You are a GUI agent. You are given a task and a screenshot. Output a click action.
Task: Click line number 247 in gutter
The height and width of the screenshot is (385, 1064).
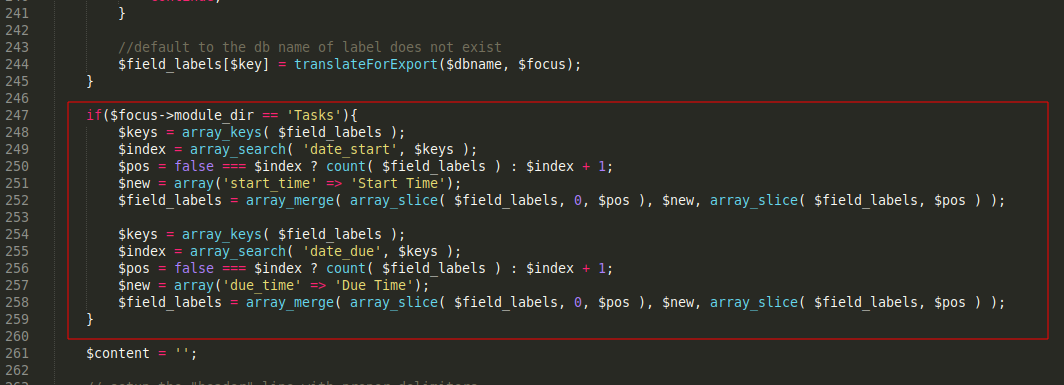pyautogui.click(x=16, y=115)
